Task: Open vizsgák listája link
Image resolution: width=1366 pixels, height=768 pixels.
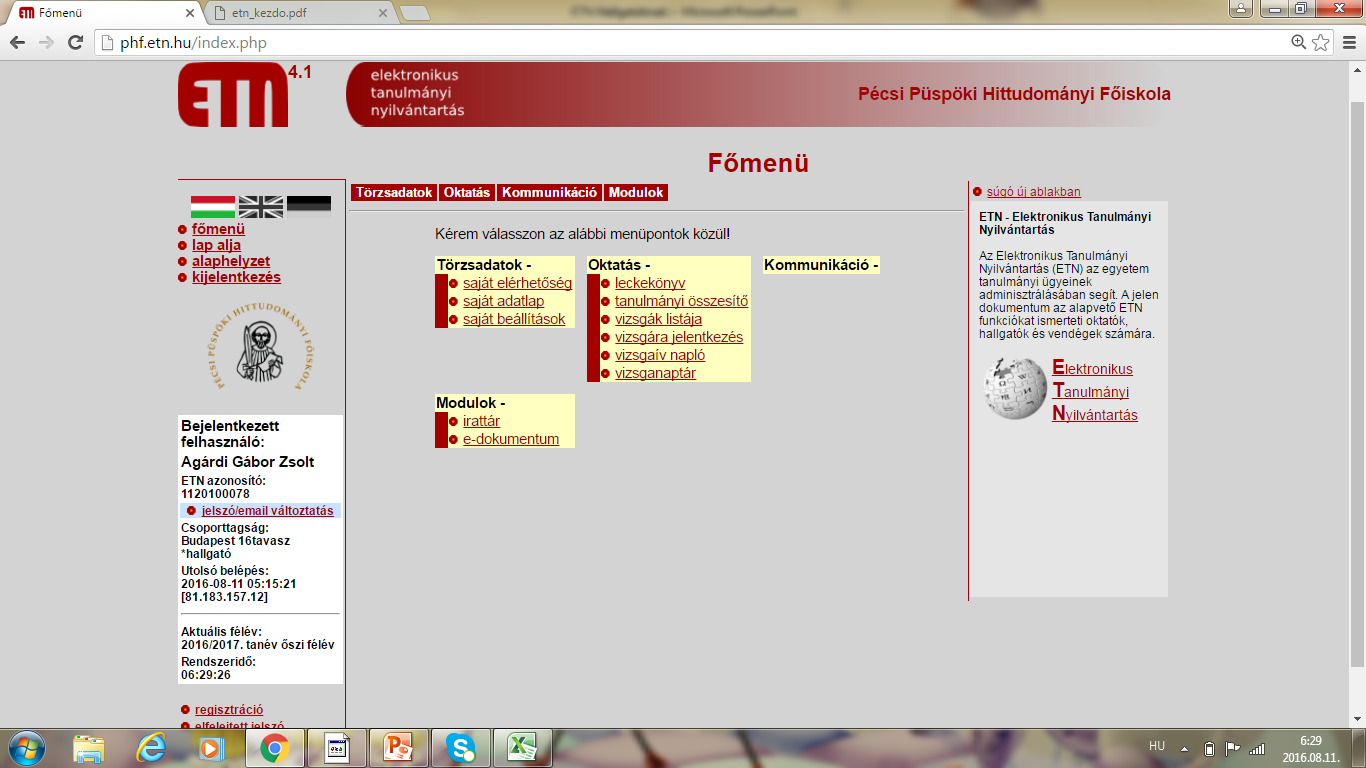Action: click(658, 319)
